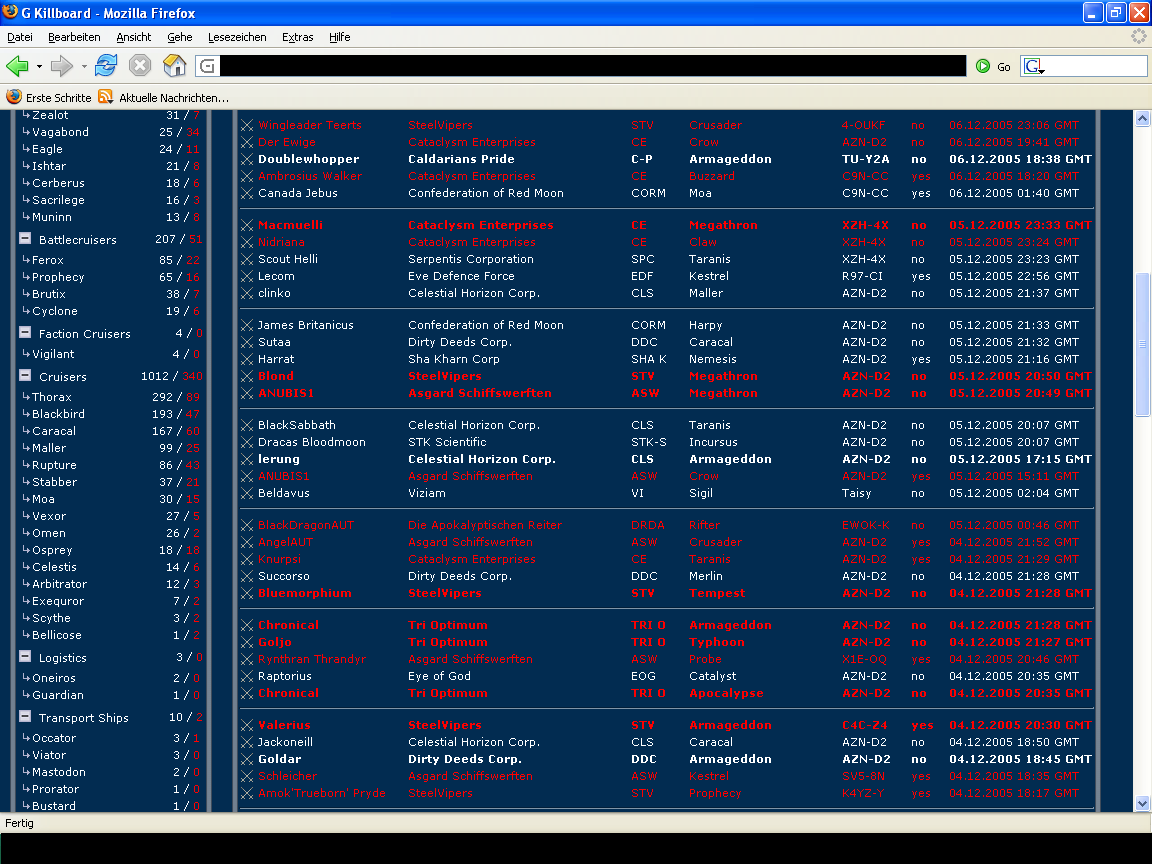Click kill icon beside Scout Helli

(x=247, y=259)
